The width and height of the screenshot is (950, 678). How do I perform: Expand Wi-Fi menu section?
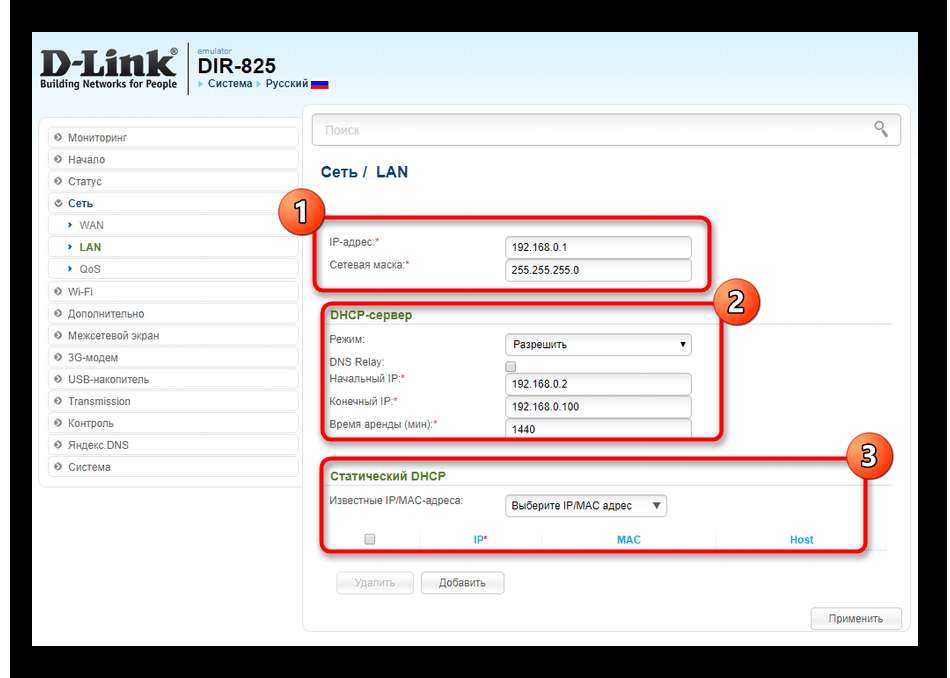click(x=173, y=291)
